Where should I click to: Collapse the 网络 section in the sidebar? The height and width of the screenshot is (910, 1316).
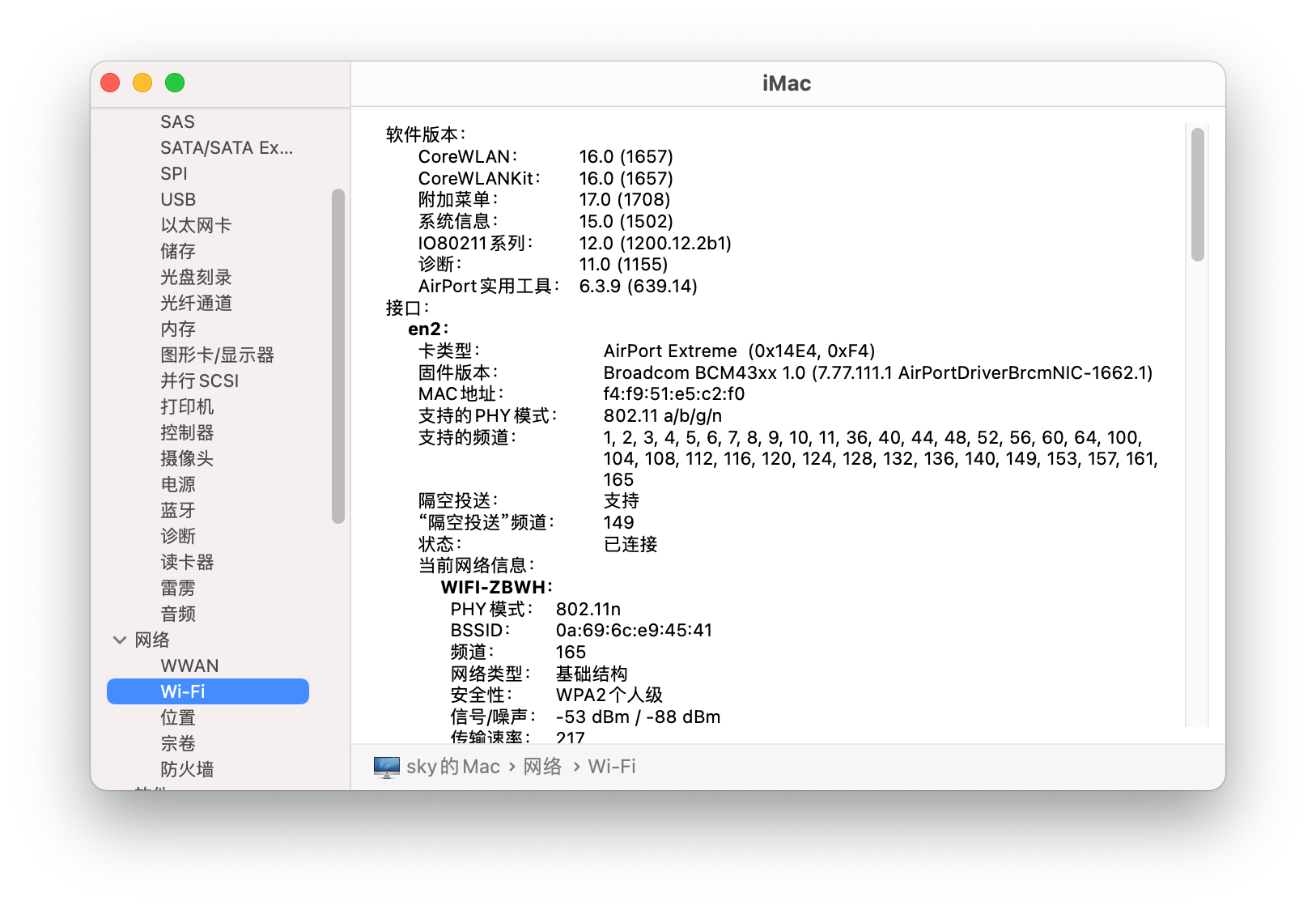tap(120, 640)
